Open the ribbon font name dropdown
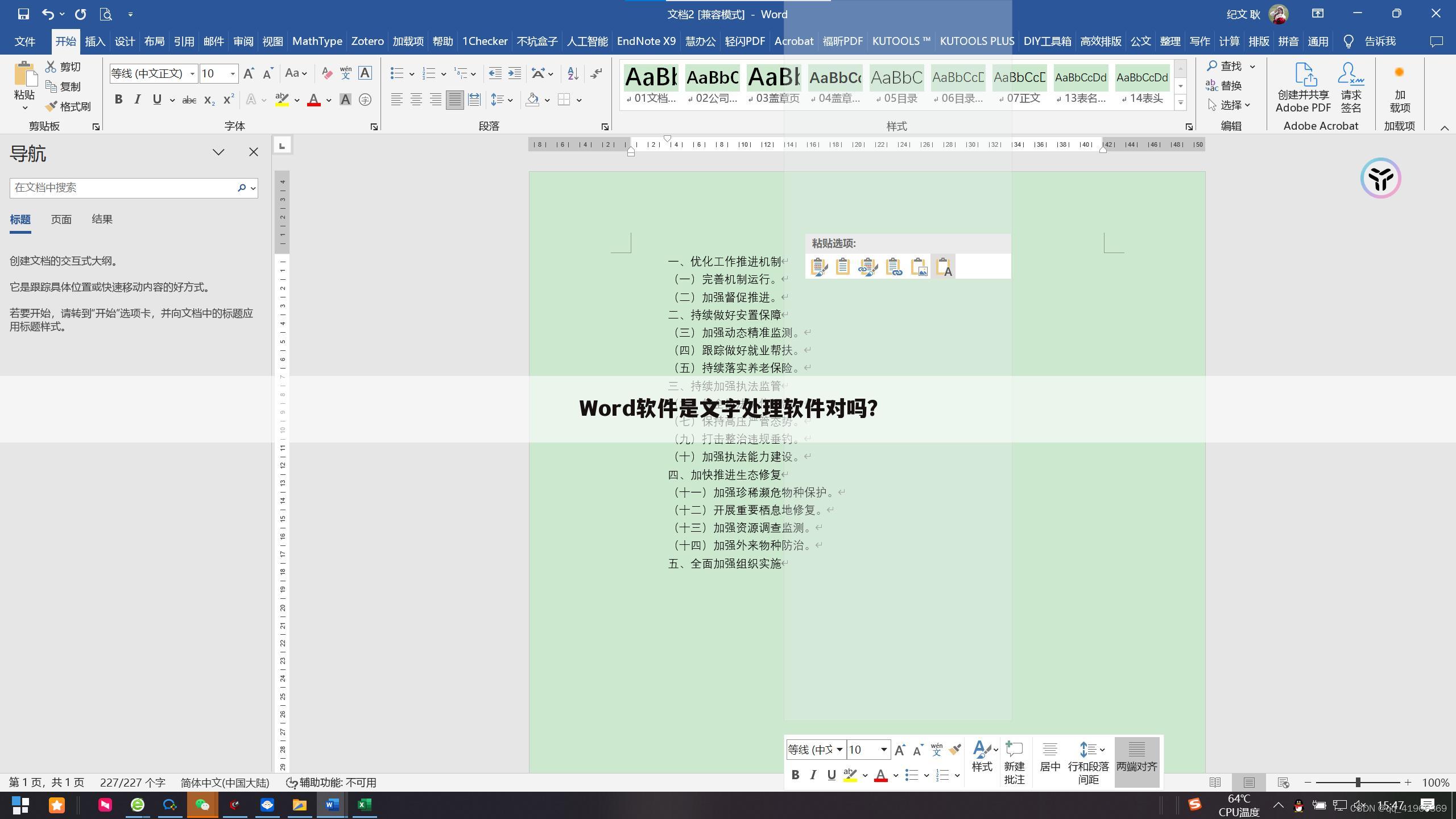Viewport: 1456px width, 819px height. click(x=192, y=74)
